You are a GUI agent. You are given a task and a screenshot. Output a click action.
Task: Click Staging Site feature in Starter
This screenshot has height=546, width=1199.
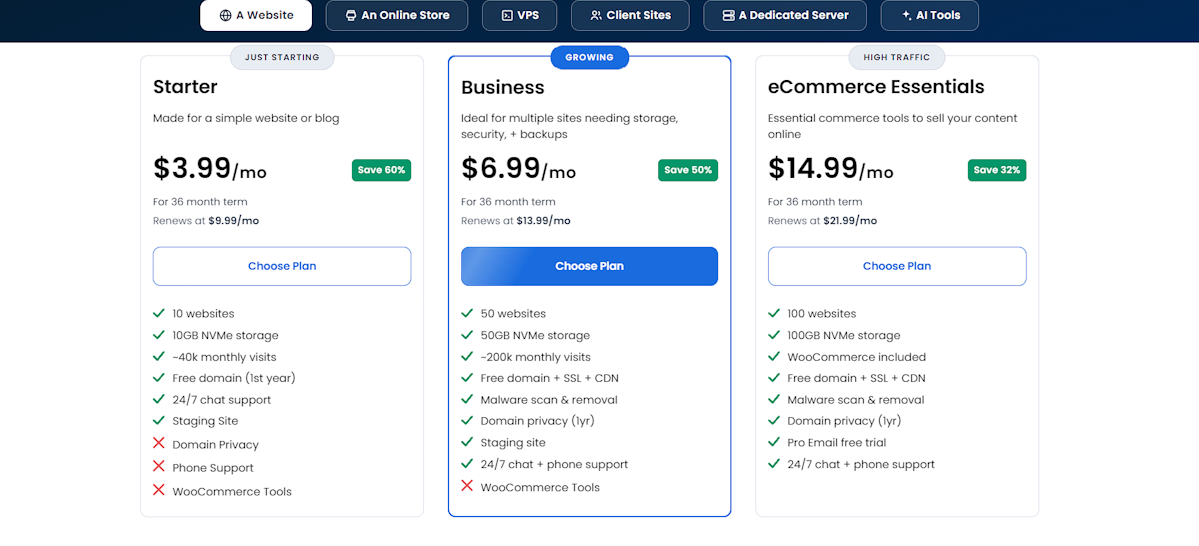click(206, 421)
